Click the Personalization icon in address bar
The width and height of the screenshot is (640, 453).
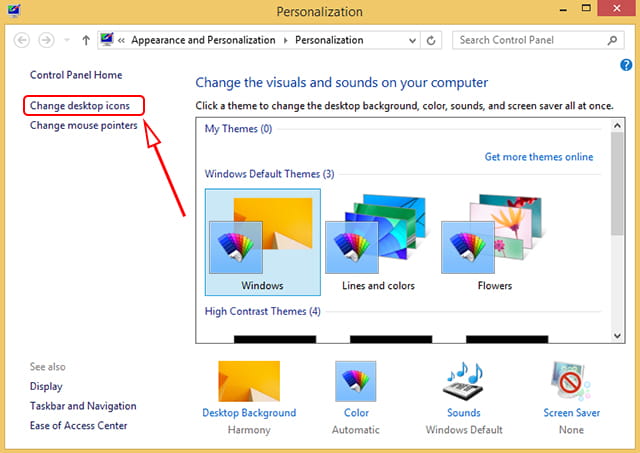(x=107, y=40)
